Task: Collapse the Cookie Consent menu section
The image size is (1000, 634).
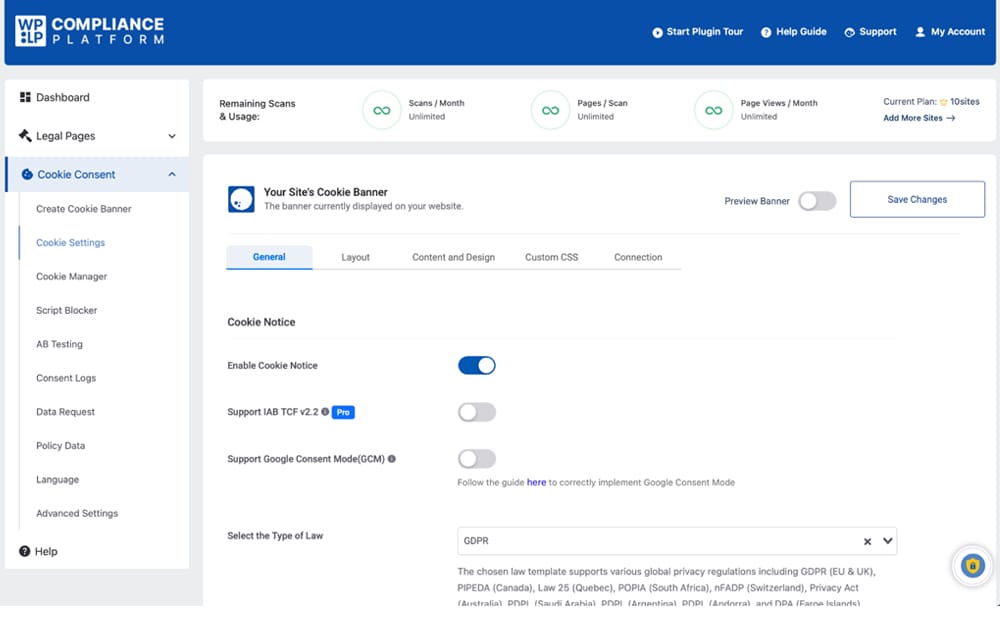Action: point(170,174)
